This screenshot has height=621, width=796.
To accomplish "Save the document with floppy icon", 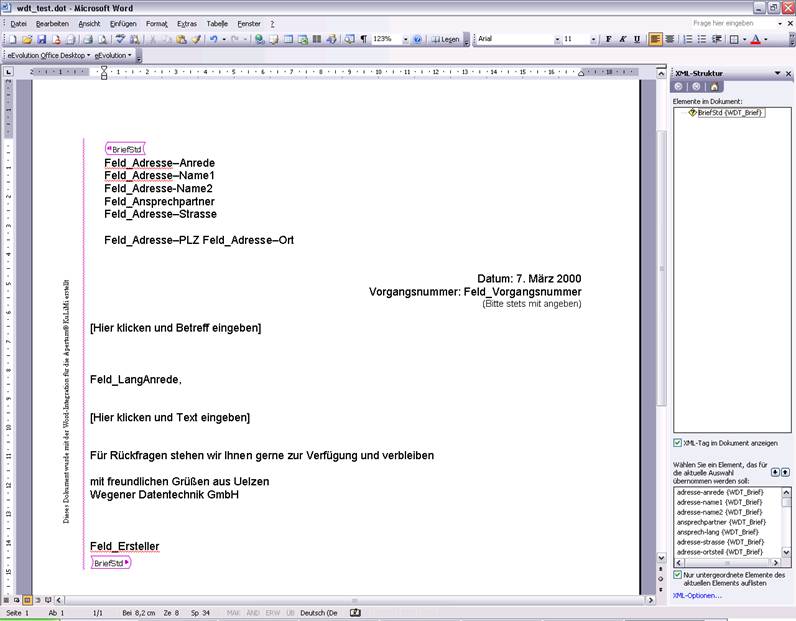I will coord(42,39).
